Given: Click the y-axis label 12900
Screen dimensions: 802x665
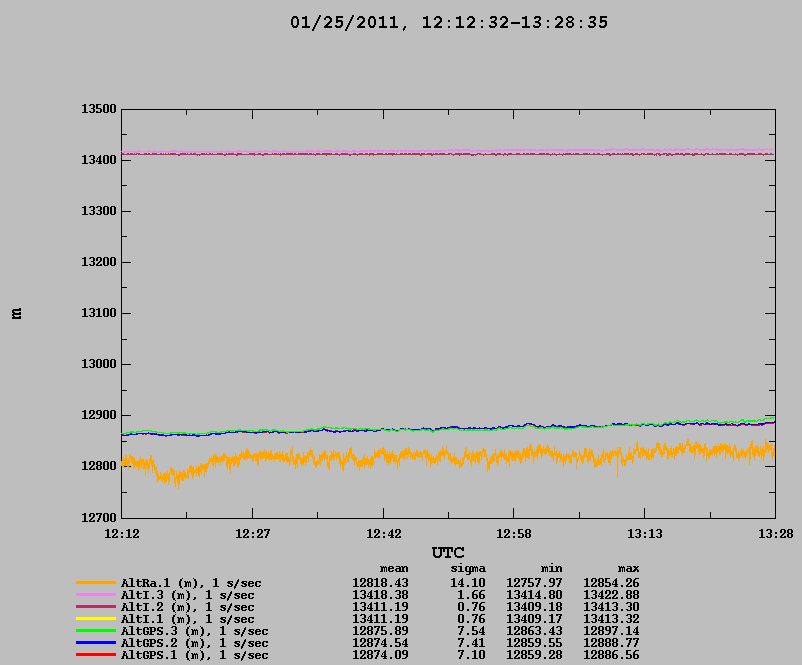Looking at the screenshot, I should click(x=99, y=415).
